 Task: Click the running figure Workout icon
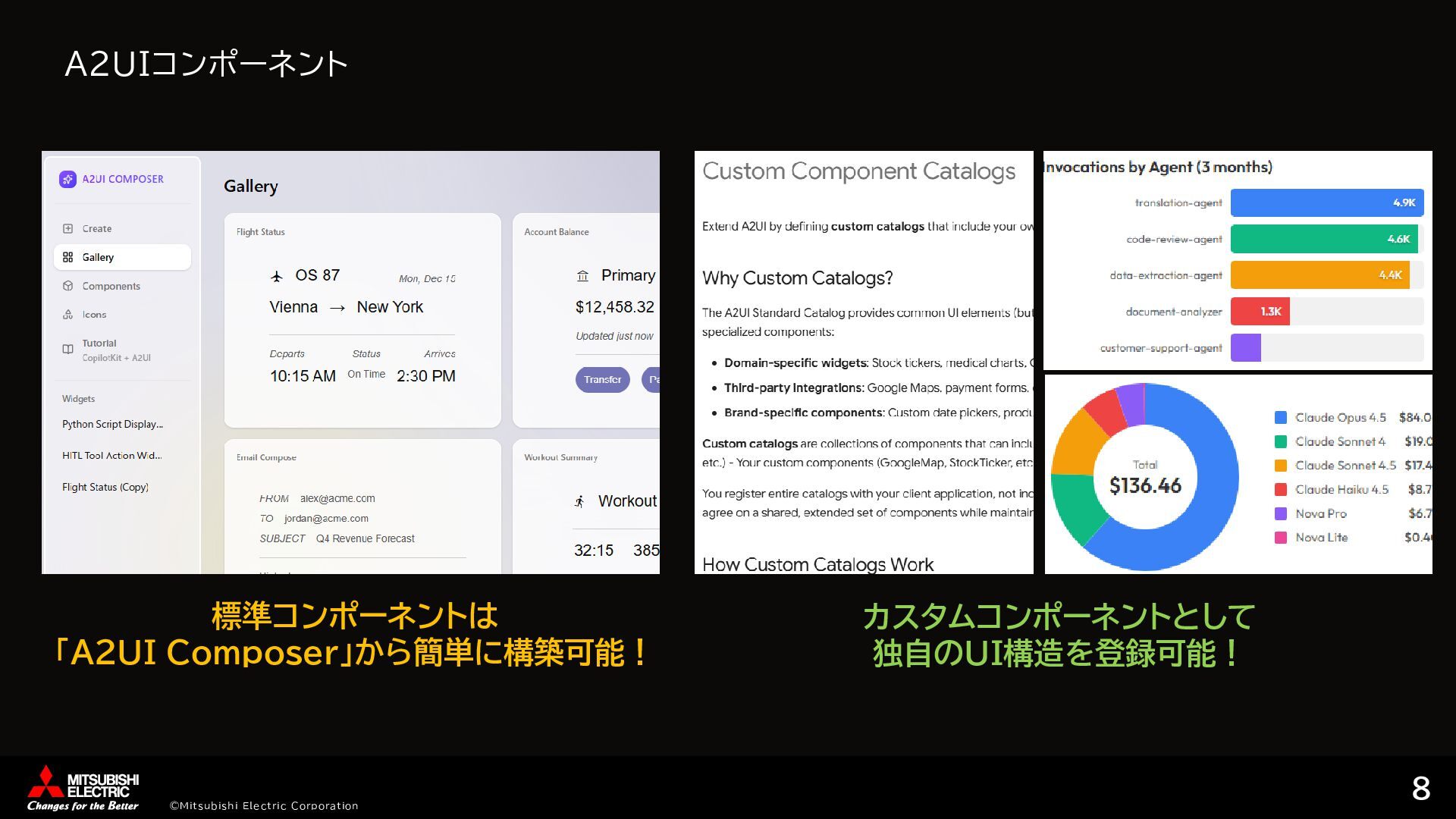pos(579,501)
